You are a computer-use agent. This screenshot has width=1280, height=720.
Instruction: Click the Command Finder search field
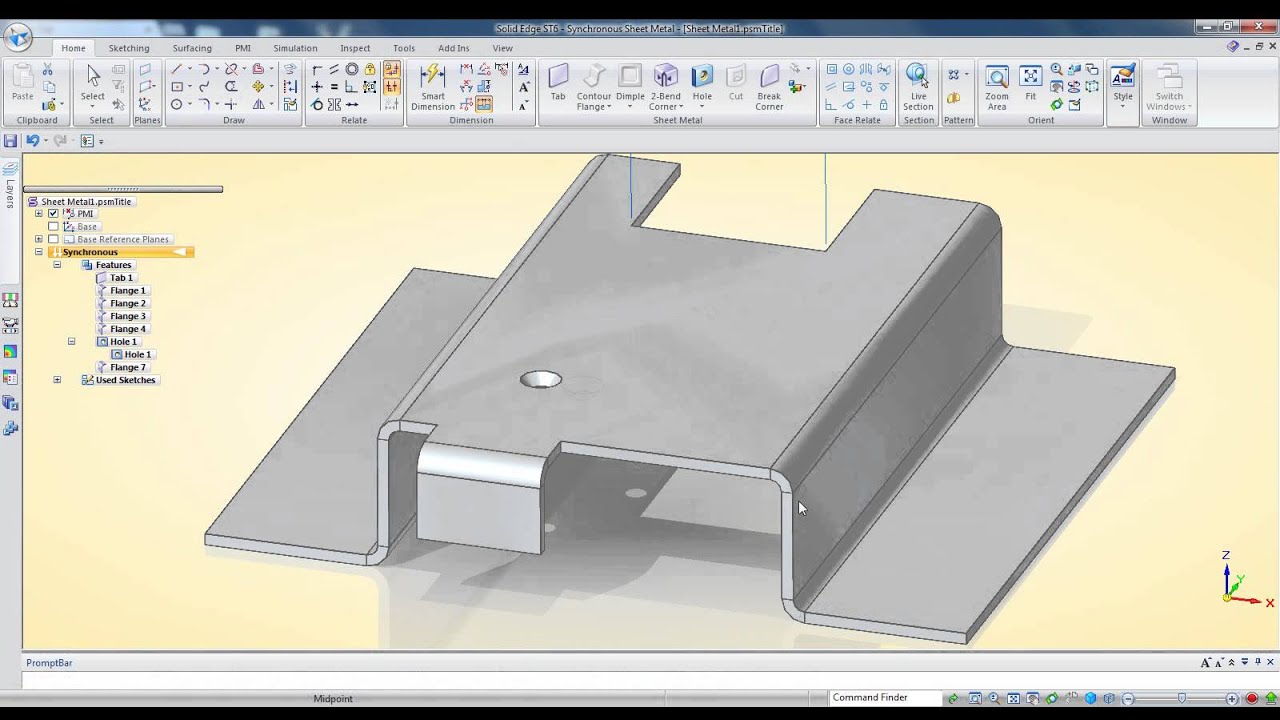(x=885, y=698)
